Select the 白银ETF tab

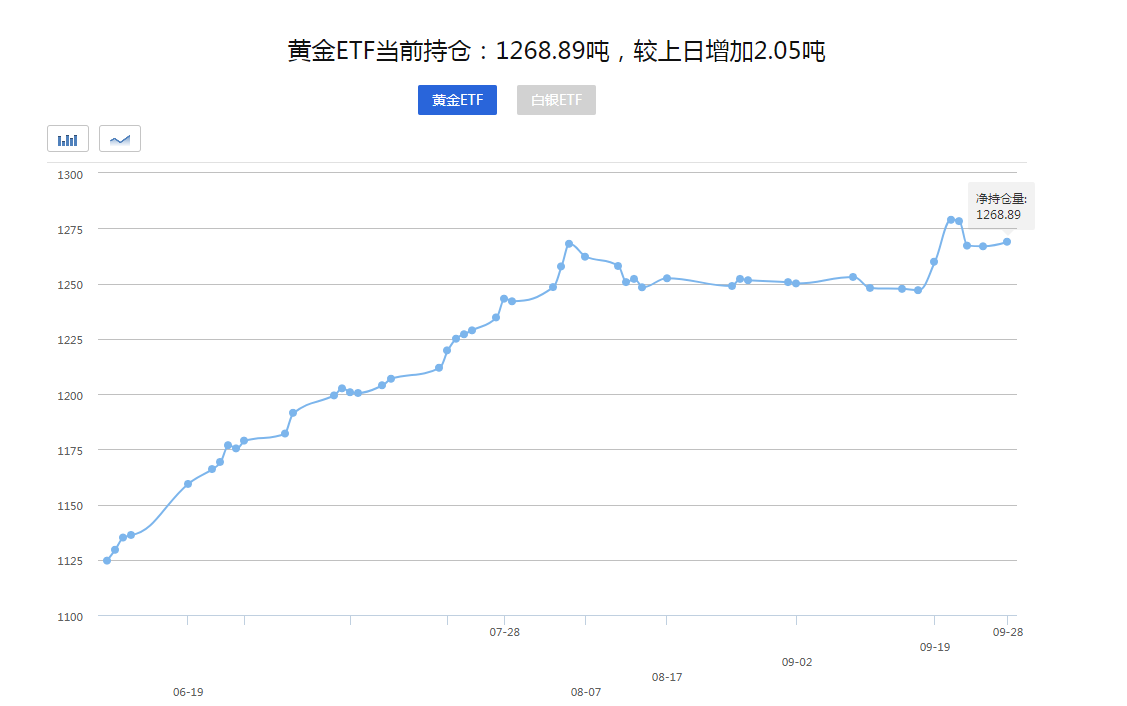[556, 100]
